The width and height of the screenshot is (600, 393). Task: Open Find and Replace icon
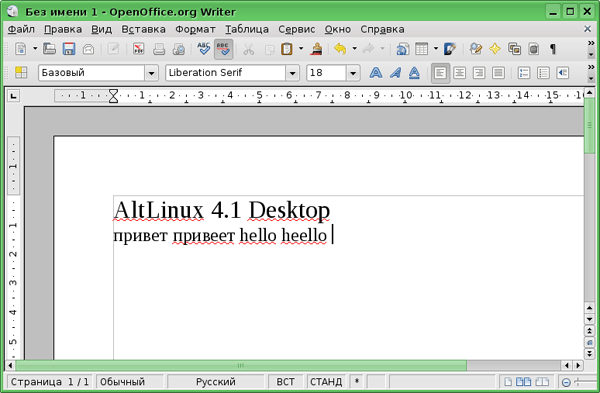[476, 49]
